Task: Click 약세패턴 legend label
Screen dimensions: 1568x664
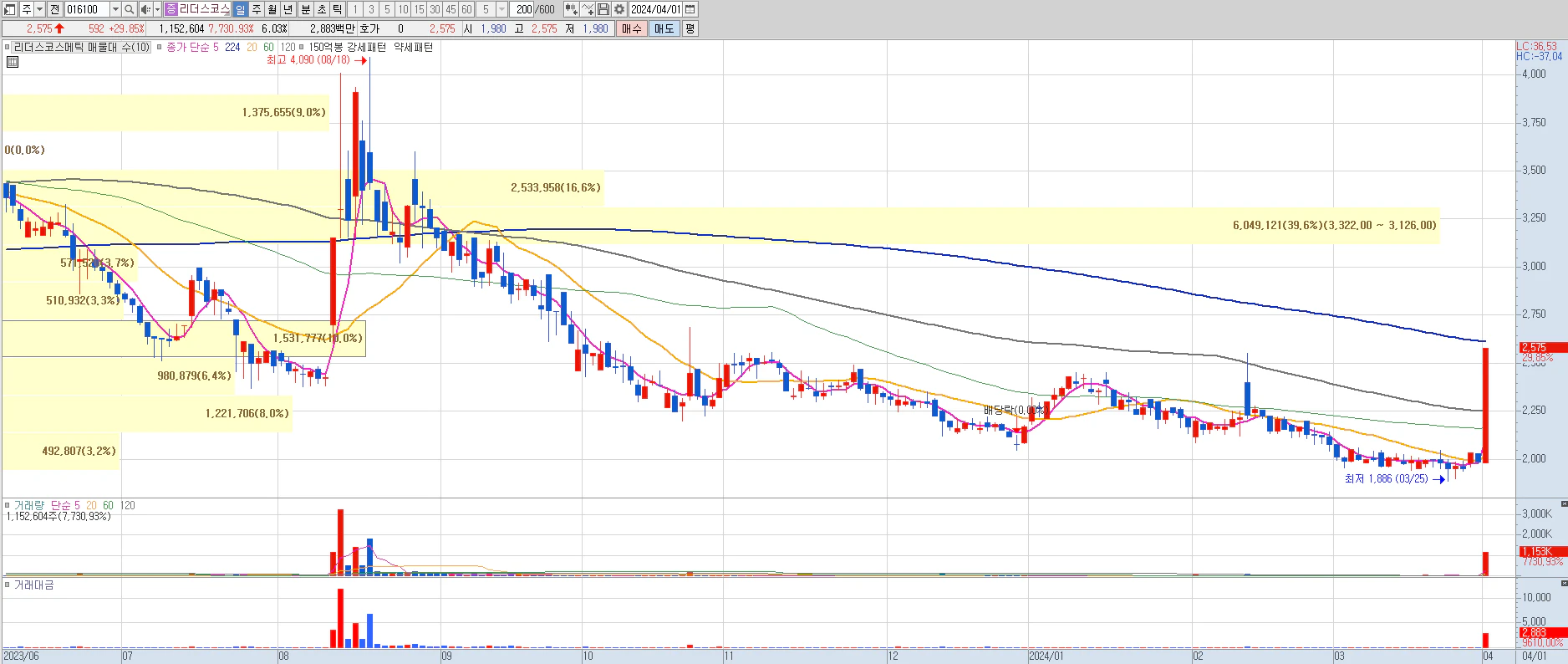Action: (413, 48)
